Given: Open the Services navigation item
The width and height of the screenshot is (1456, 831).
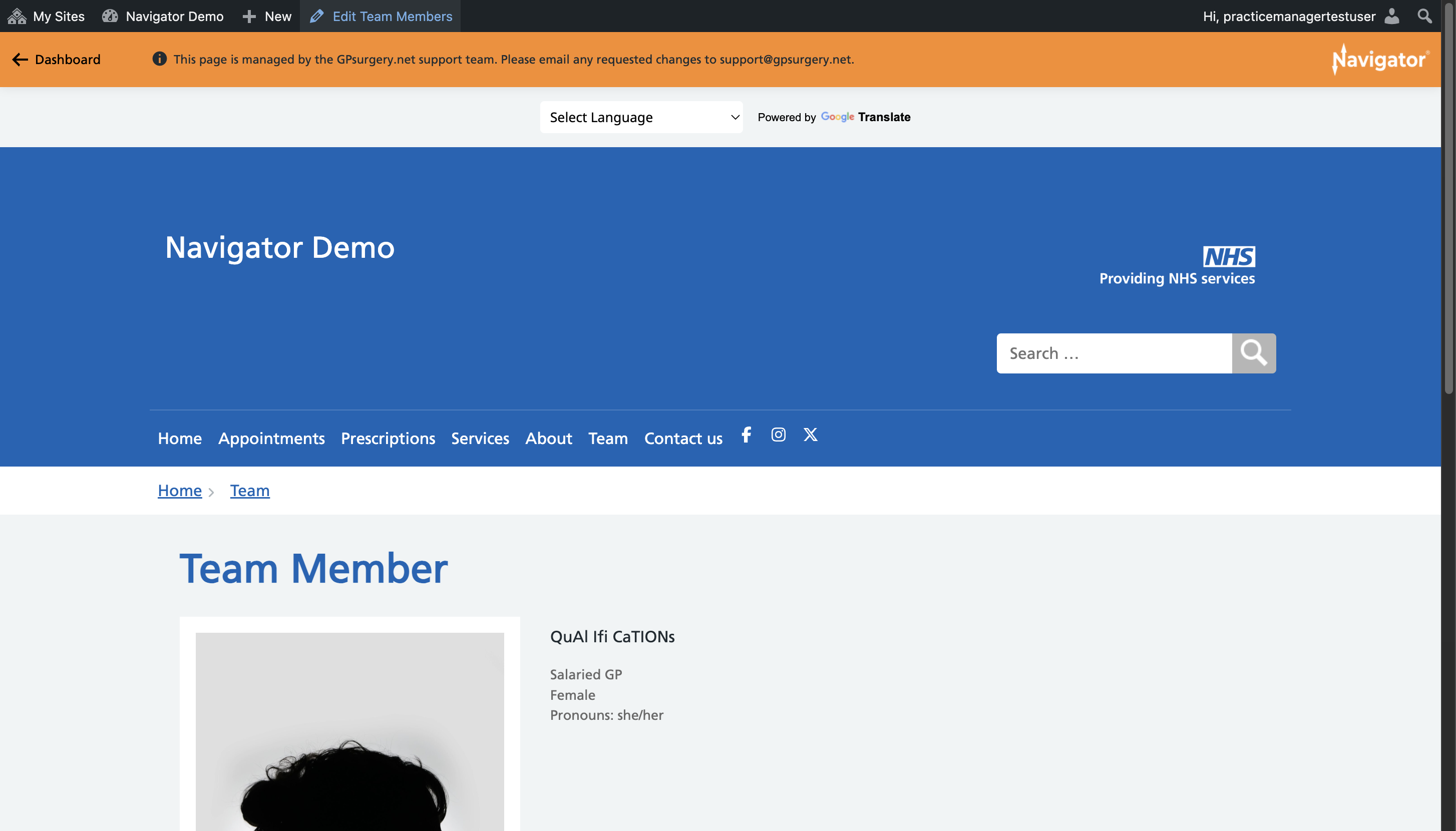Looking at the screenshot, I should coord(480,439).
